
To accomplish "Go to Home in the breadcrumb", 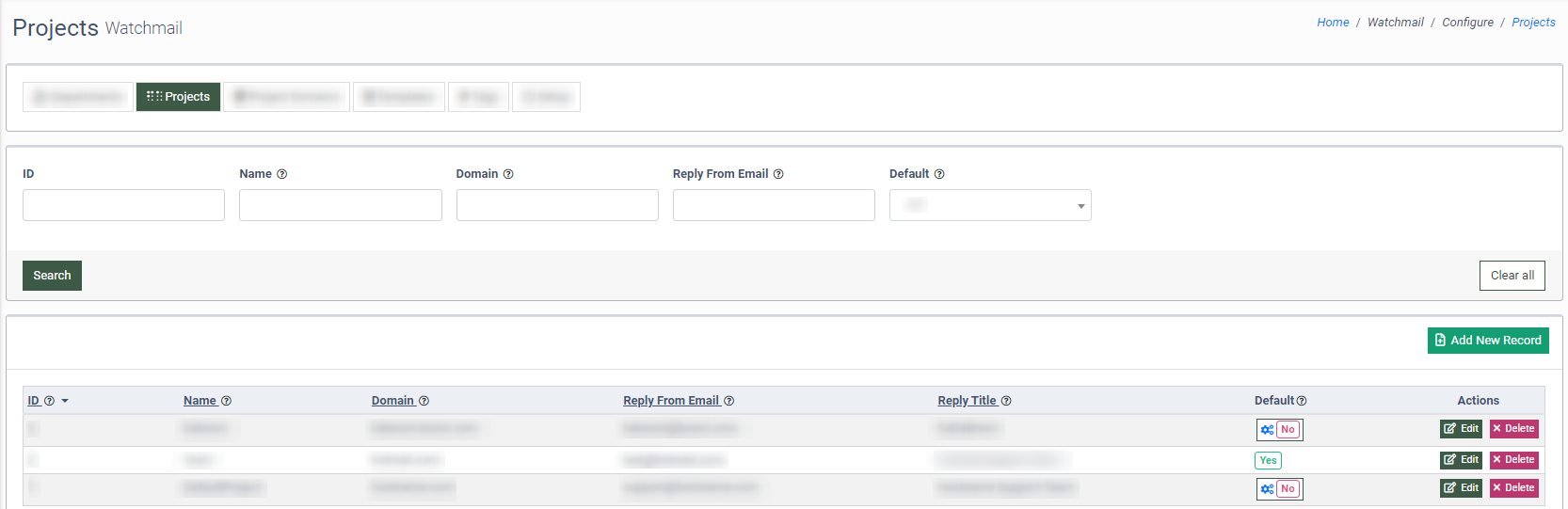I will pyautogui.click(x=1332, y=23).
